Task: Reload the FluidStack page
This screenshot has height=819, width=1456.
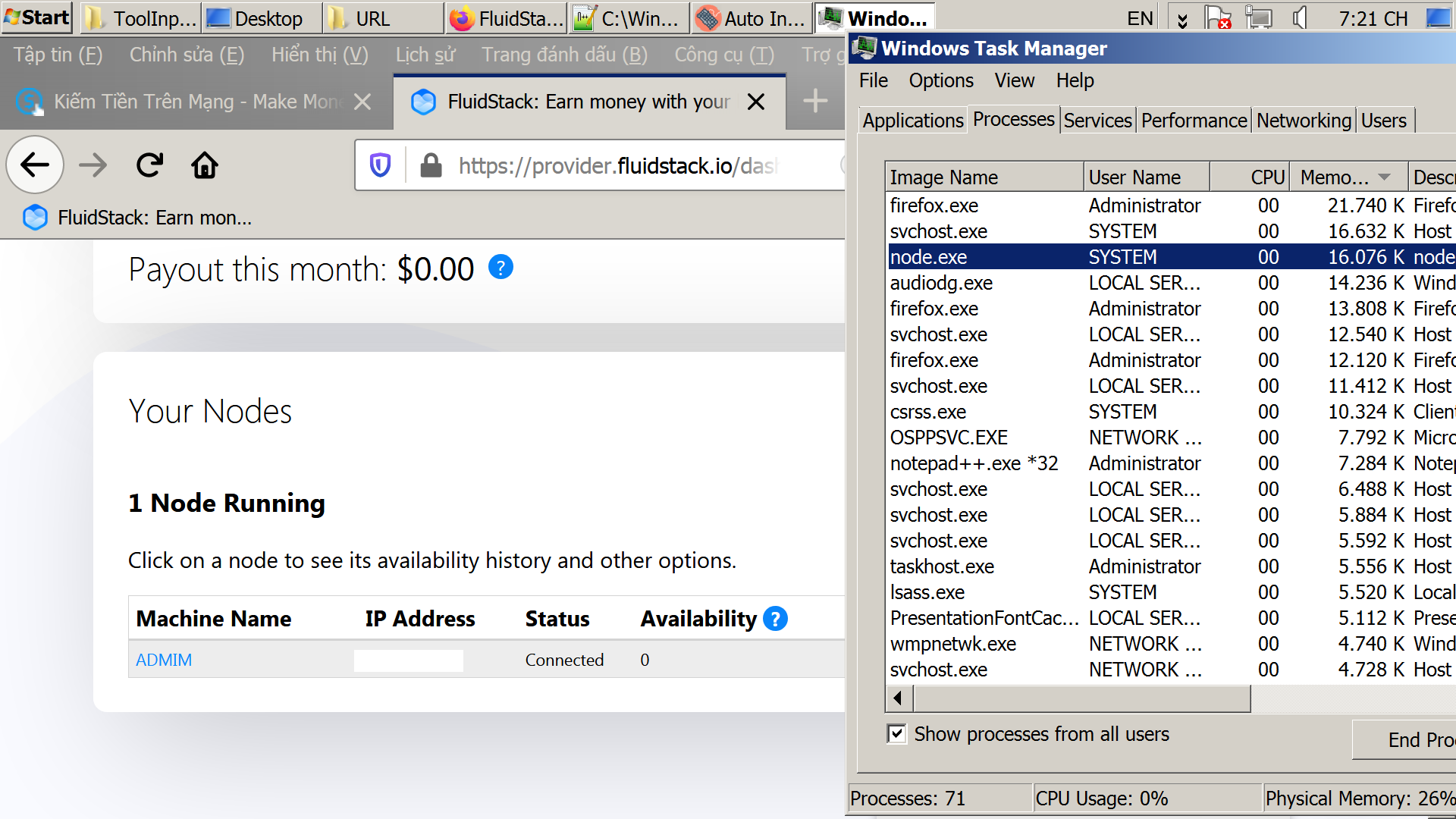Action: 149,165
